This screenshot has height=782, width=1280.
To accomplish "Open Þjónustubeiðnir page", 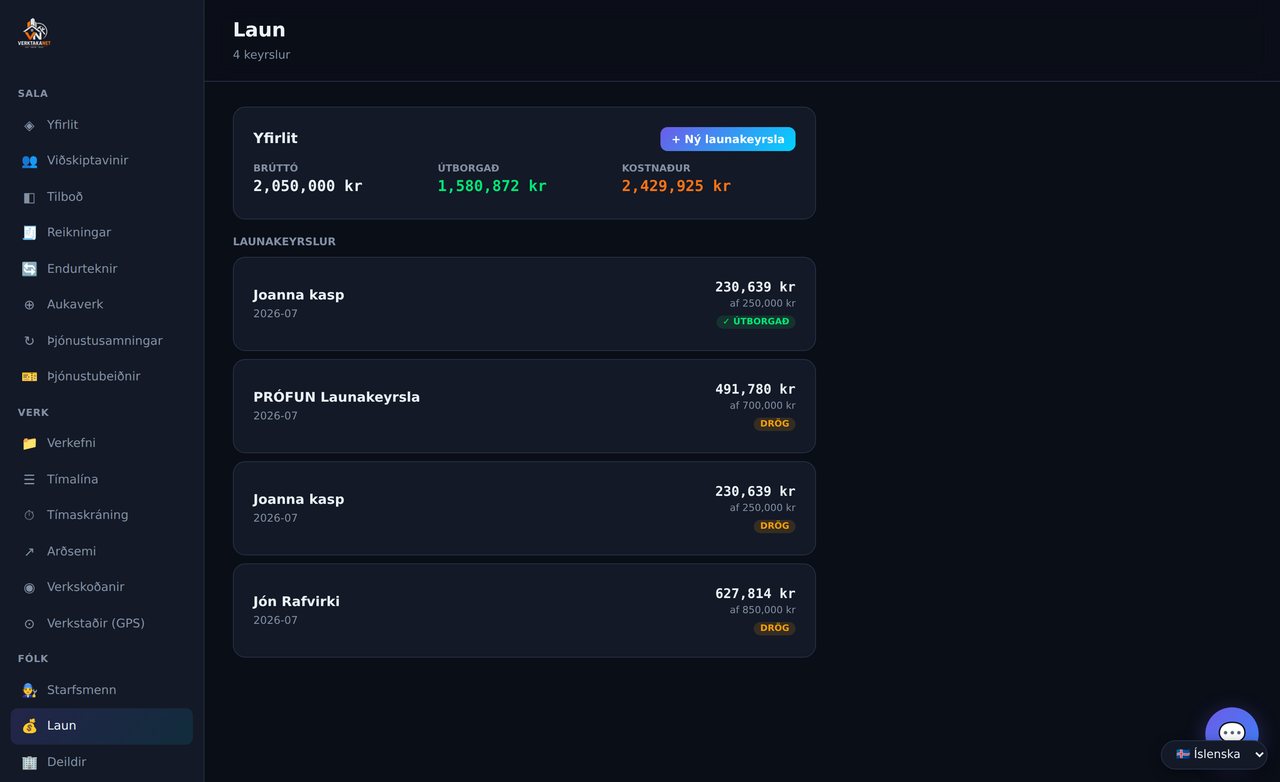I will coord(102,377).
